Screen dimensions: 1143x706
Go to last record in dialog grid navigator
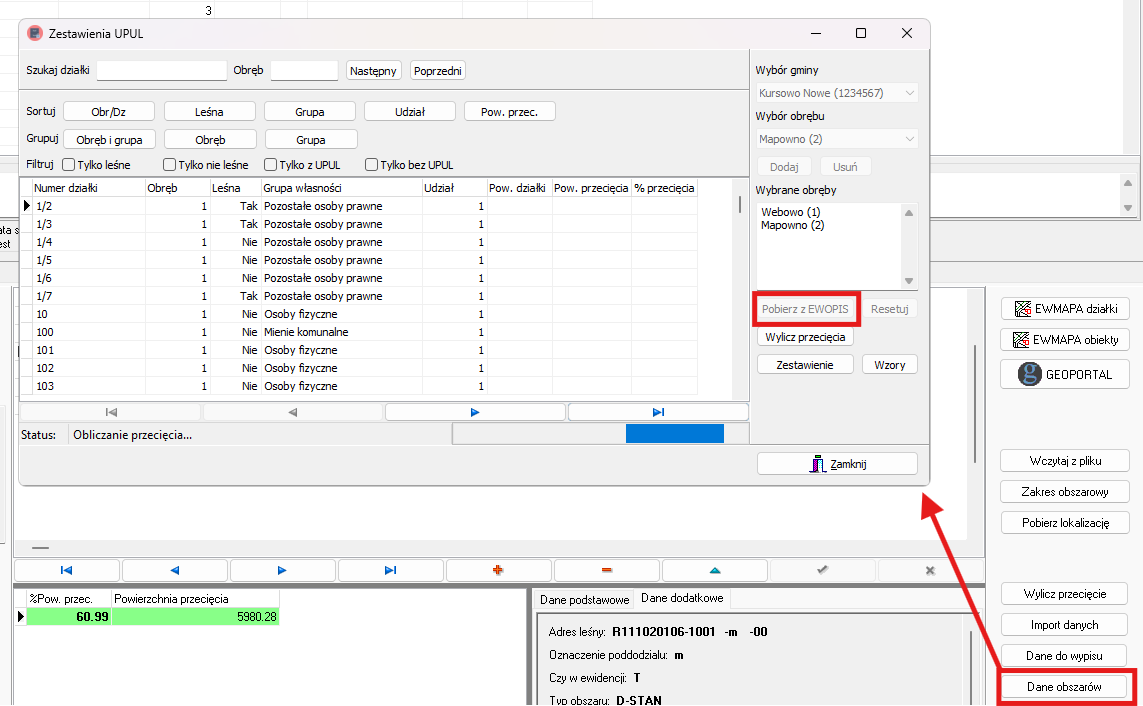coord(658,412)
